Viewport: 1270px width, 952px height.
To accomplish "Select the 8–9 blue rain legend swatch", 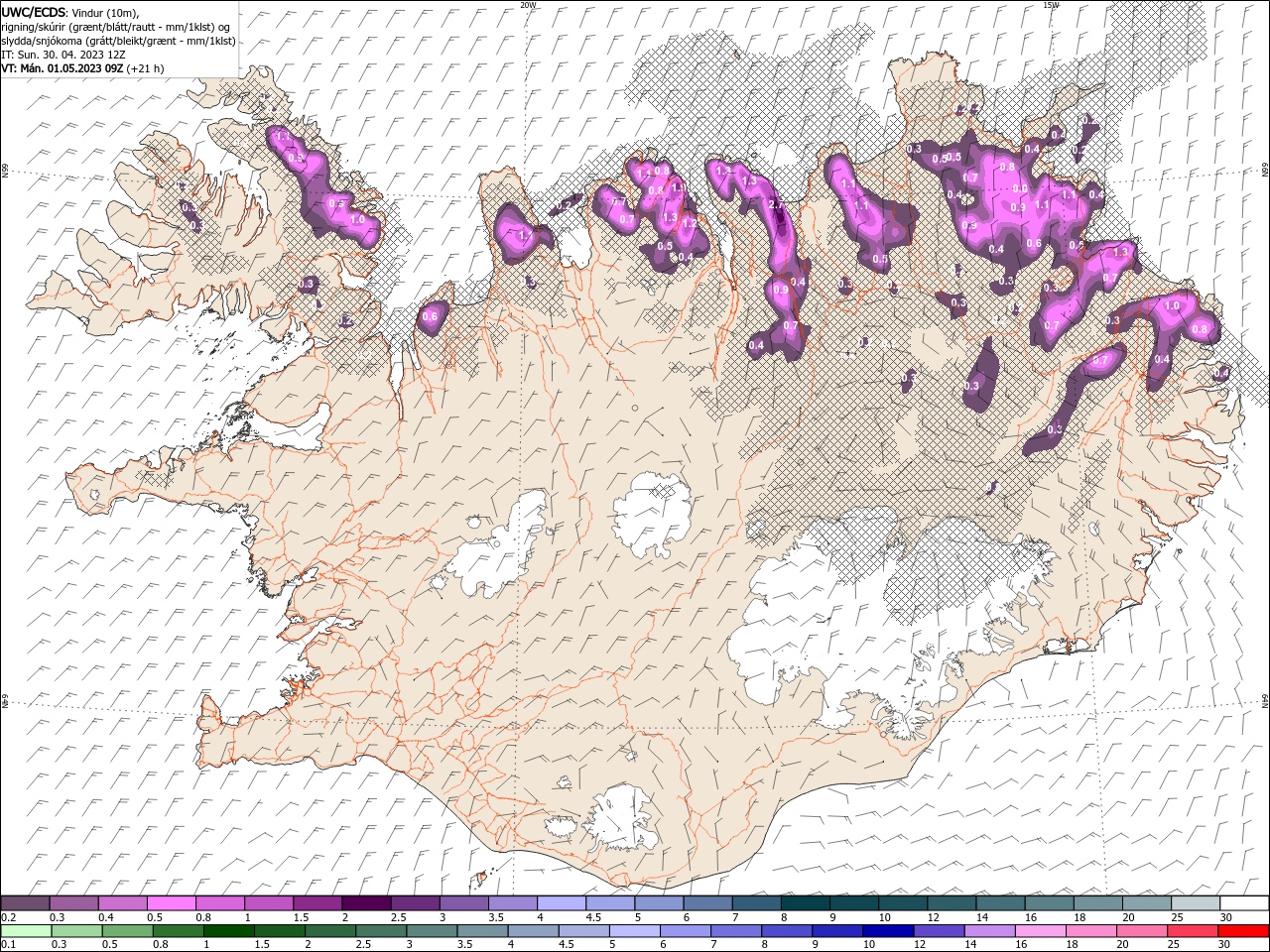I will pos(787,931).
